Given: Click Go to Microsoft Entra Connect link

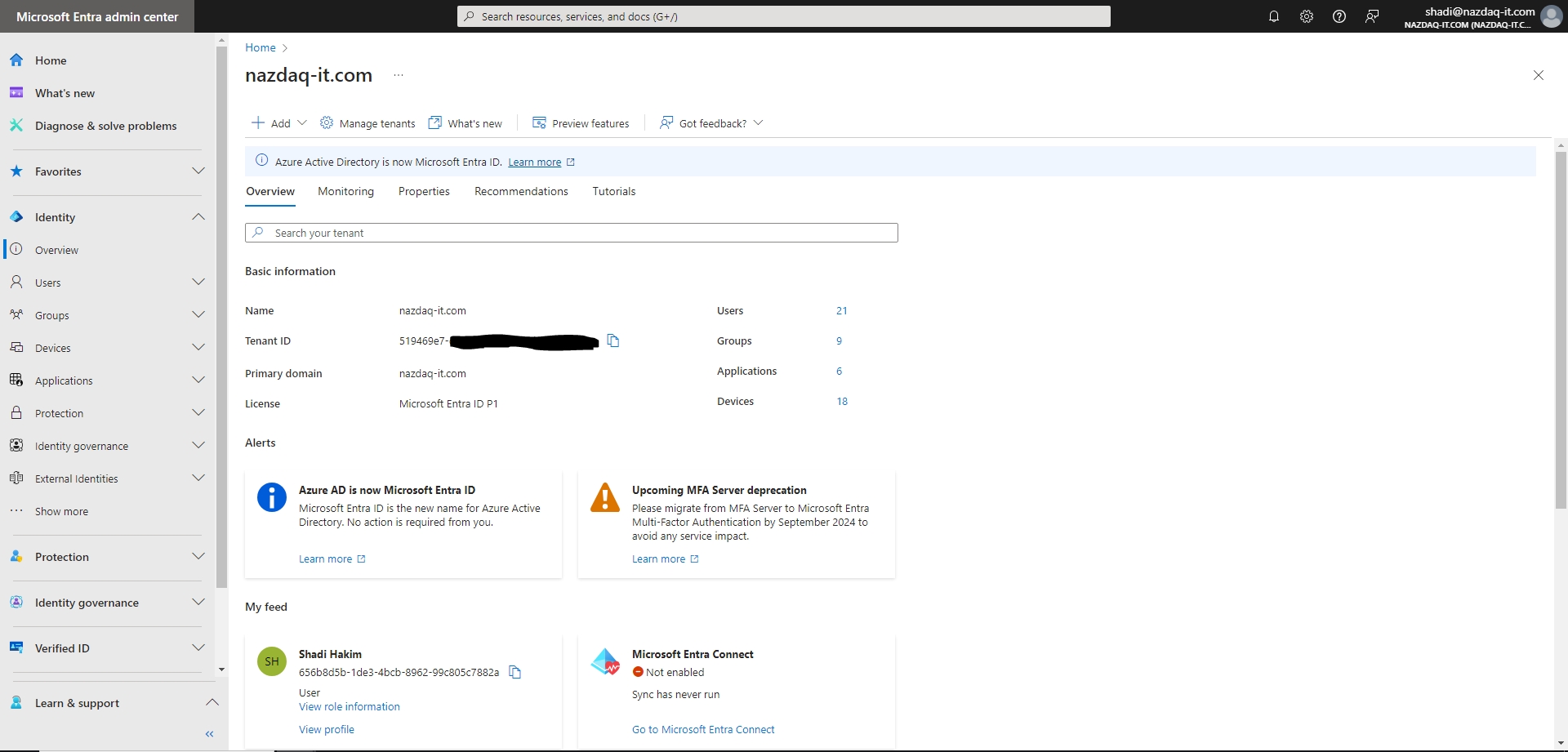Looking at the screenshot, I should click(x=703, y=729).
